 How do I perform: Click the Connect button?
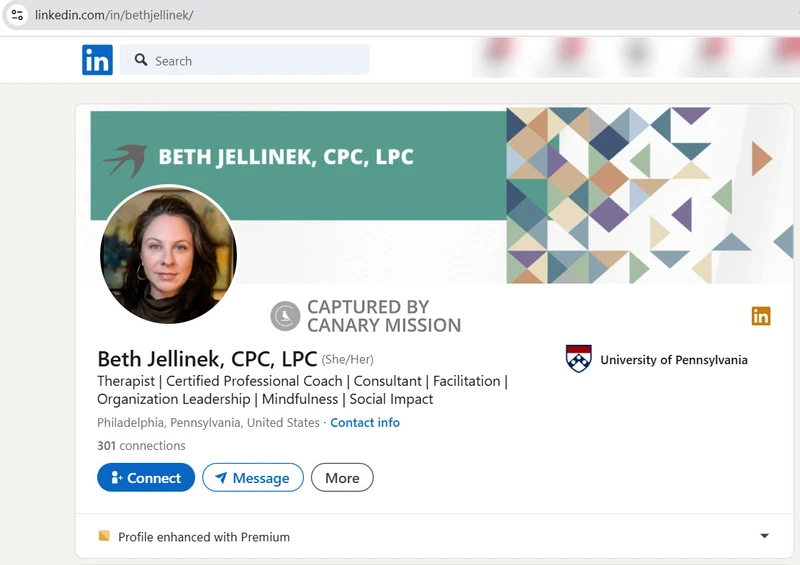coord(146,478)
